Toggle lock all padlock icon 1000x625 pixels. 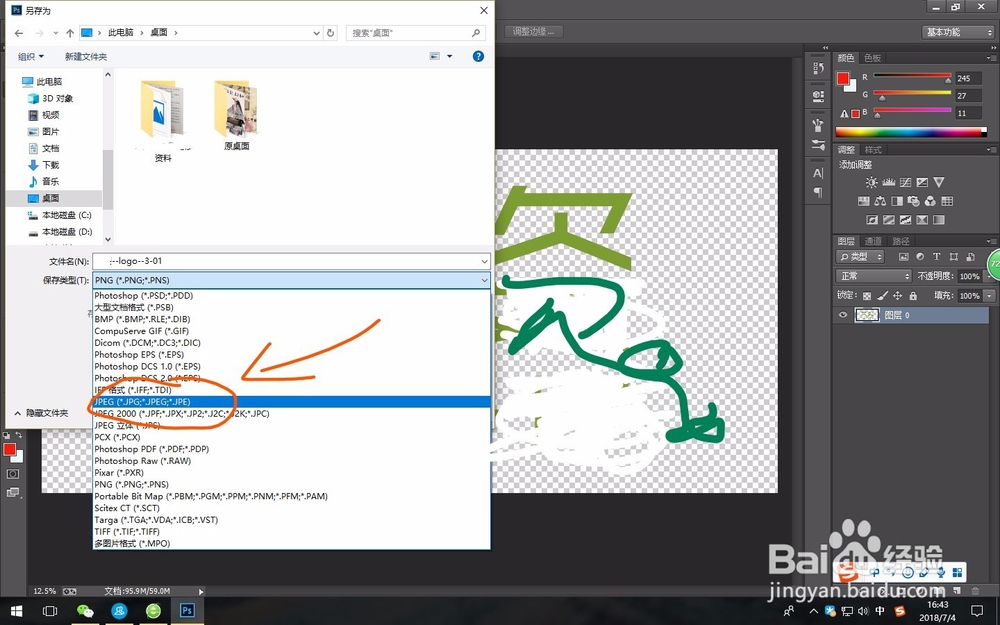pos(913,296)
